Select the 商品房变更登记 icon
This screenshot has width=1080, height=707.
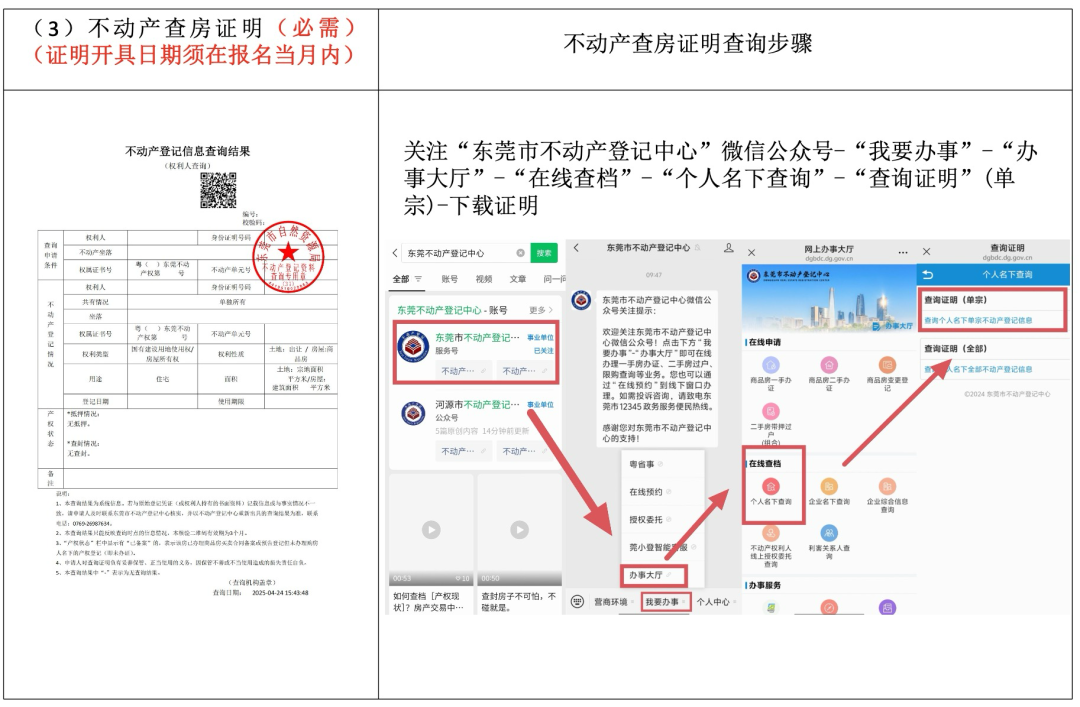(x=887, y=366)
